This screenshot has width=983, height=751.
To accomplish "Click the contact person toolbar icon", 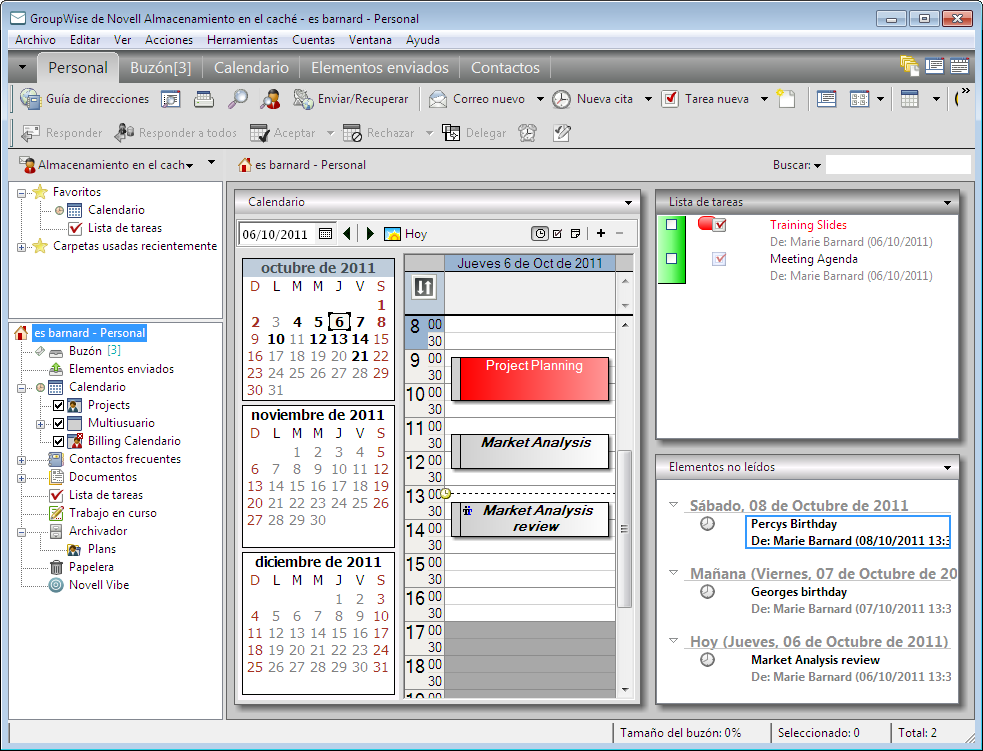I will [270, 99].
